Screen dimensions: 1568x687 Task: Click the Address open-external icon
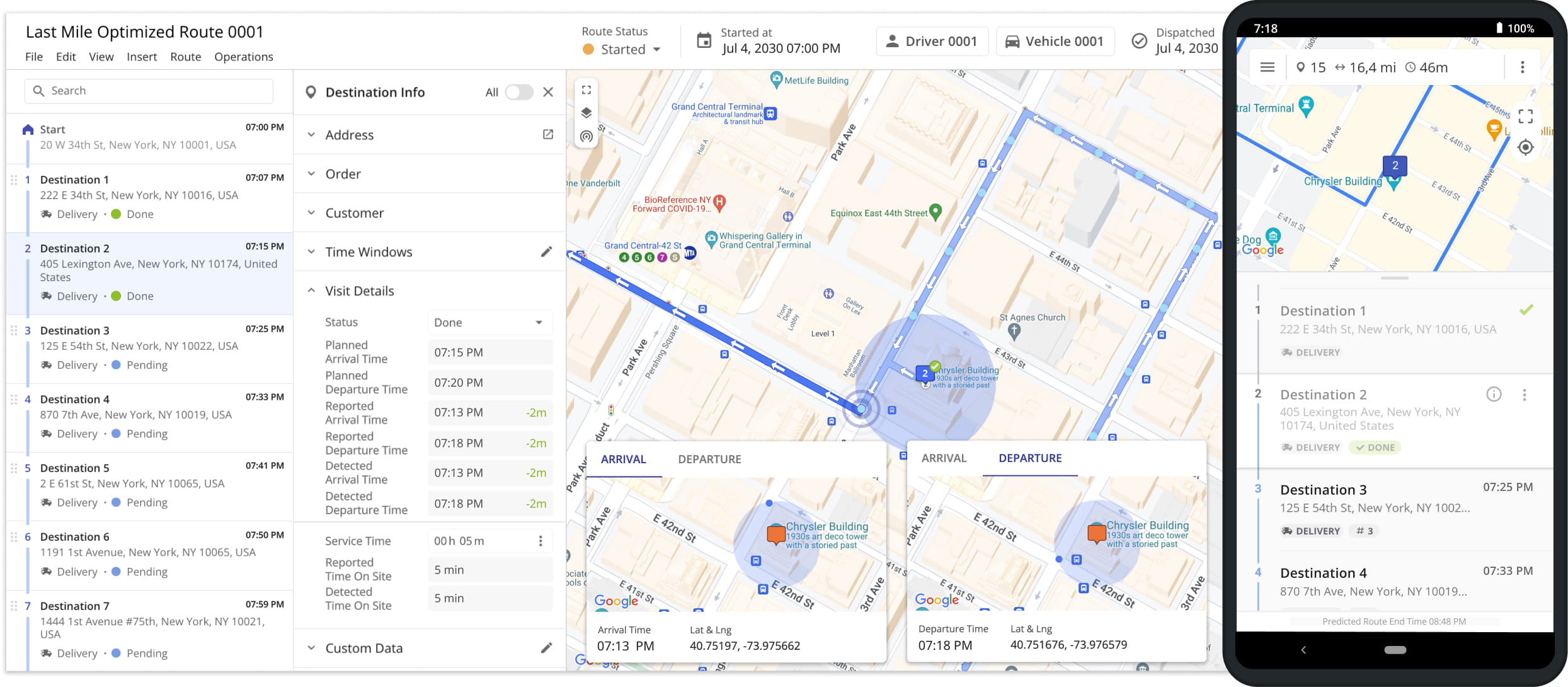[547, 134]
